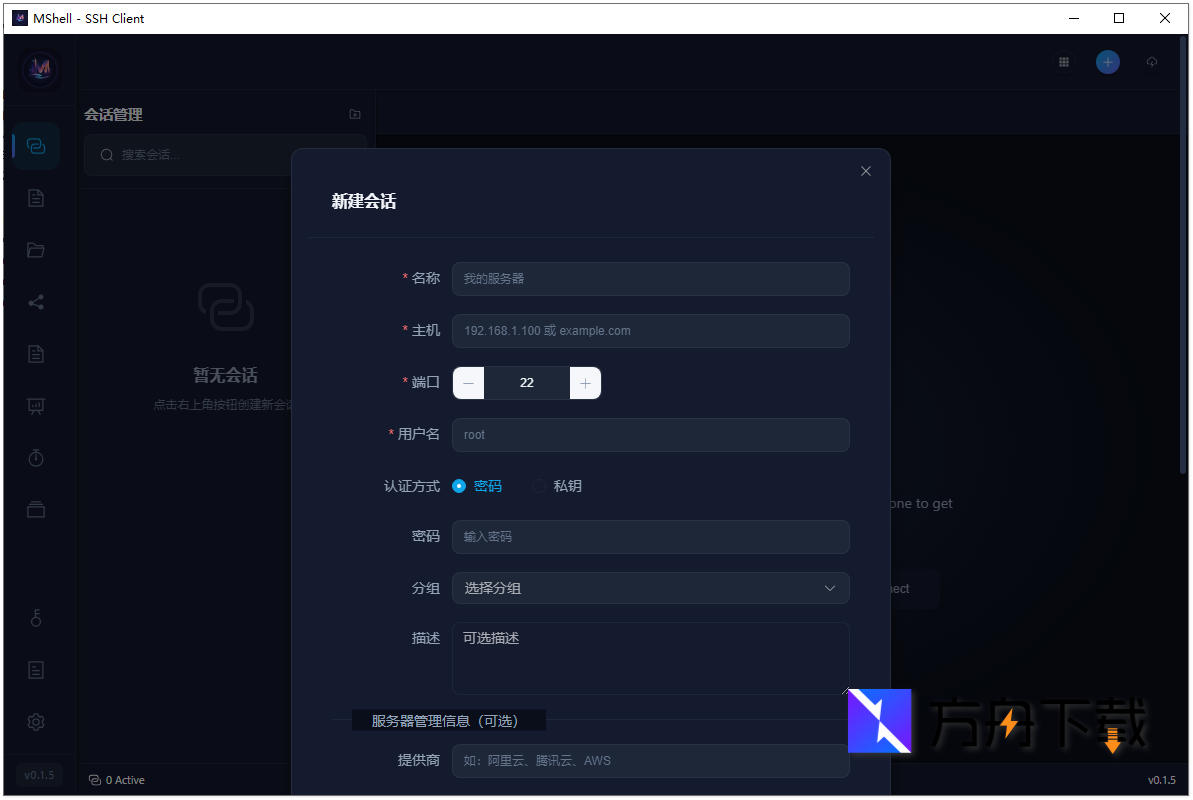Click the cloud sync icon in the top bar
Image resolution: width=1193 pixels, height=800 pixels.
1151,61
